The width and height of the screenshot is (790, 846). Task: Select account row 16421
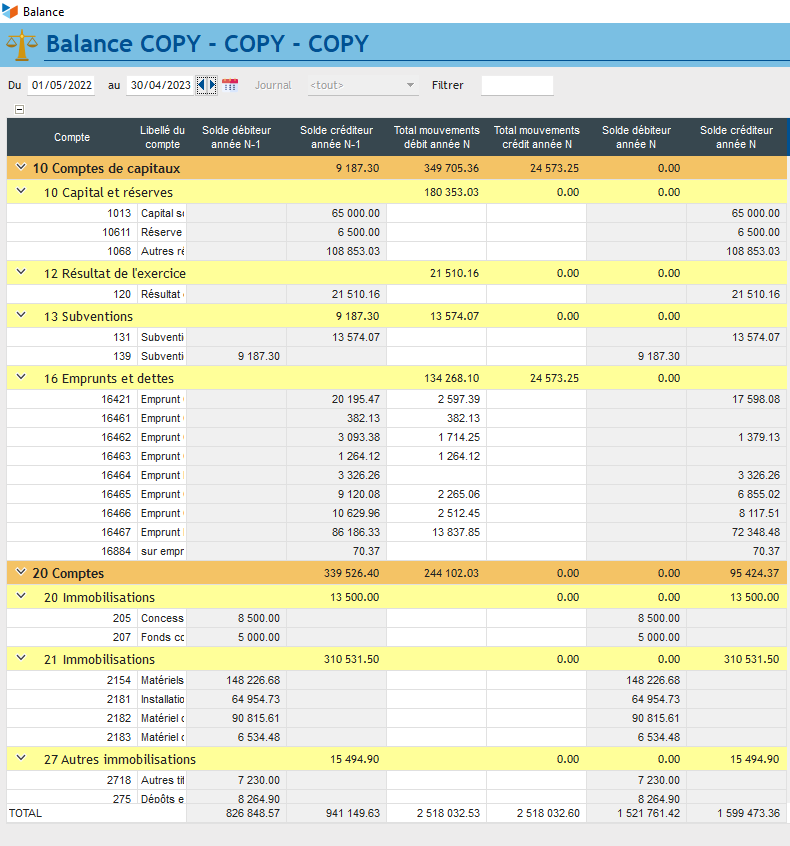pos(117,400)
